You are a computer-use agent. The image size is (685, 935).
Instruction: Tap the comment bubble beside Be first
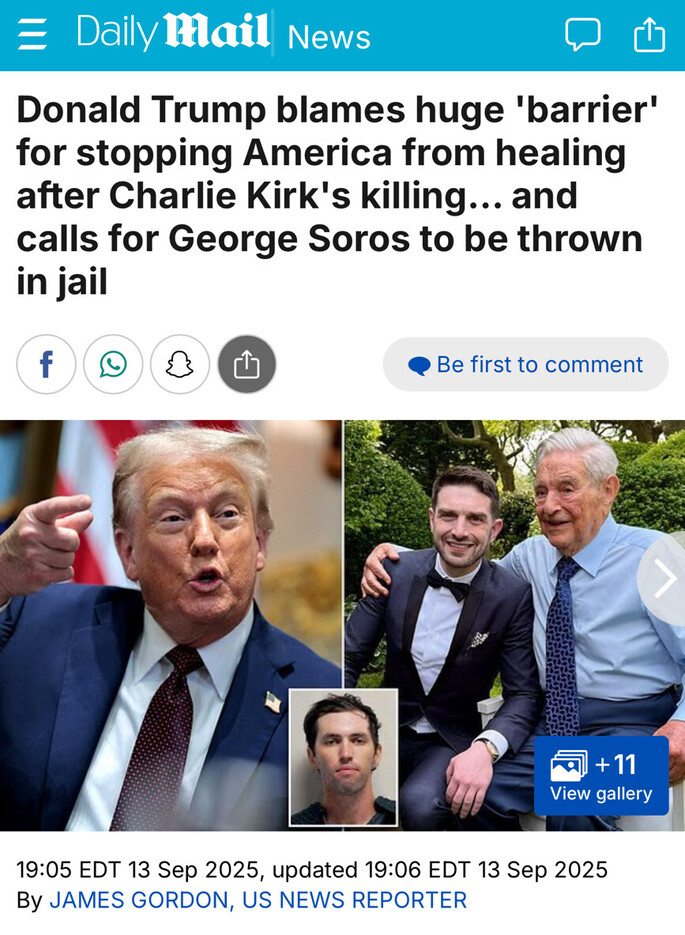[419, 366]
